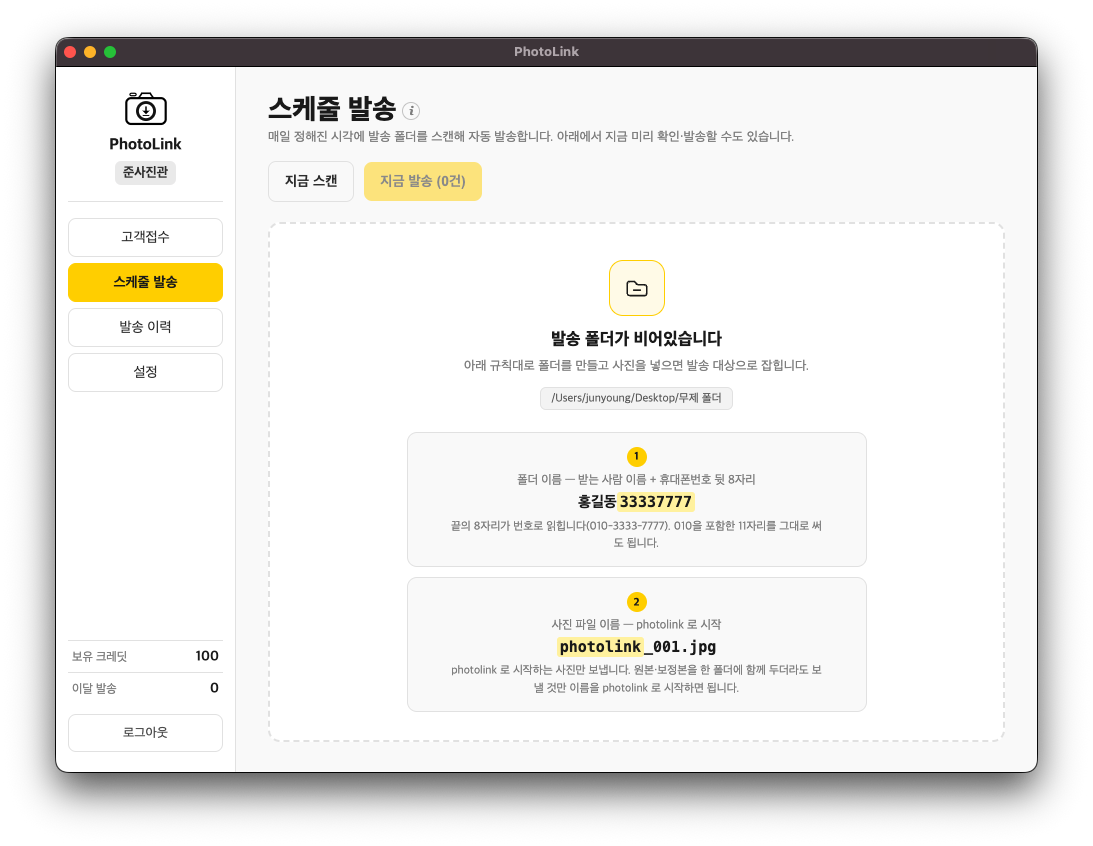This screenshot has height=846, width=1093.
Task: Click the 로그아웃 button
Action: coord(145,732)
